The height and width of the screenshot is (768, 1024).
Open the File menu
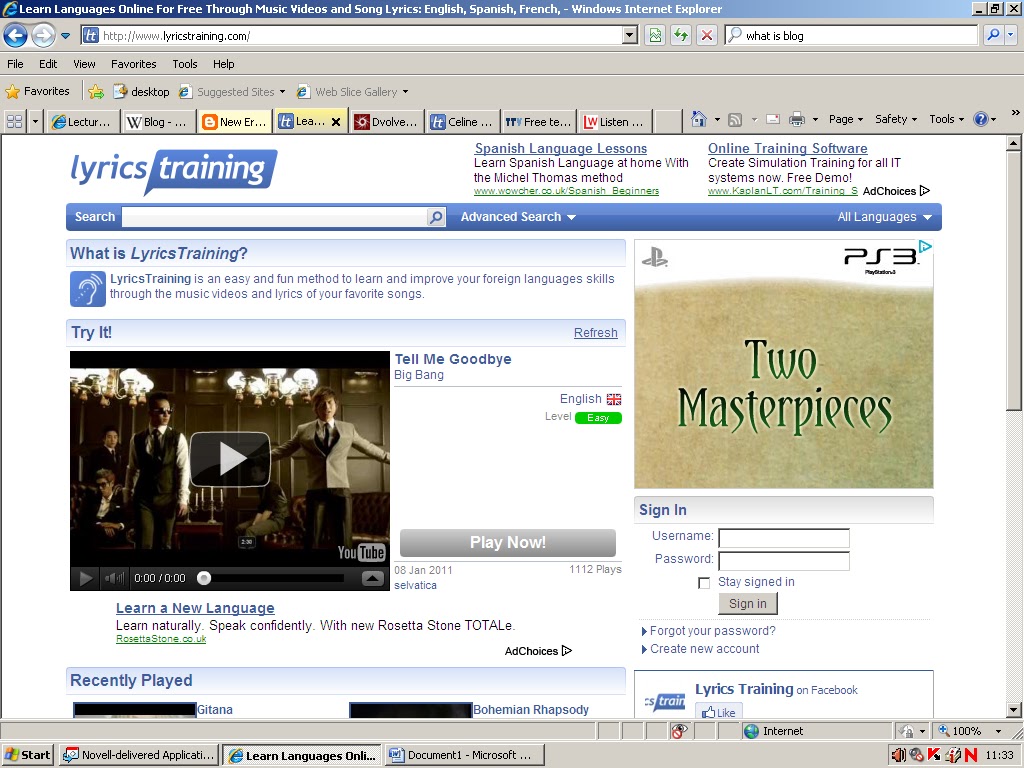tap(15, 64)
